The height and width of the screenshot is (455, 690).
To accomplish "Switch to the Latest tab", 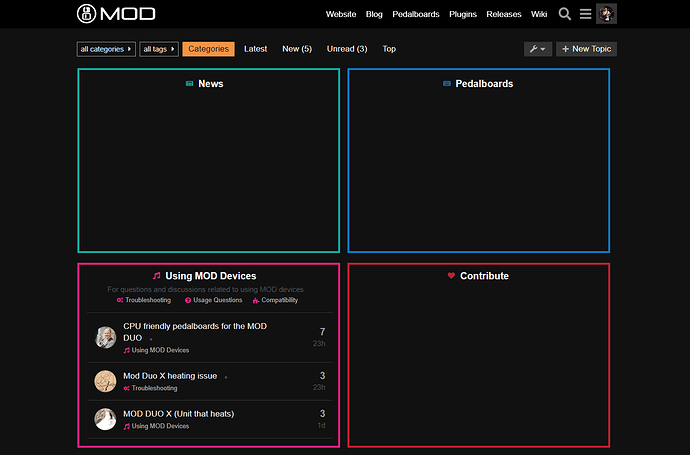I will point(256,49).
